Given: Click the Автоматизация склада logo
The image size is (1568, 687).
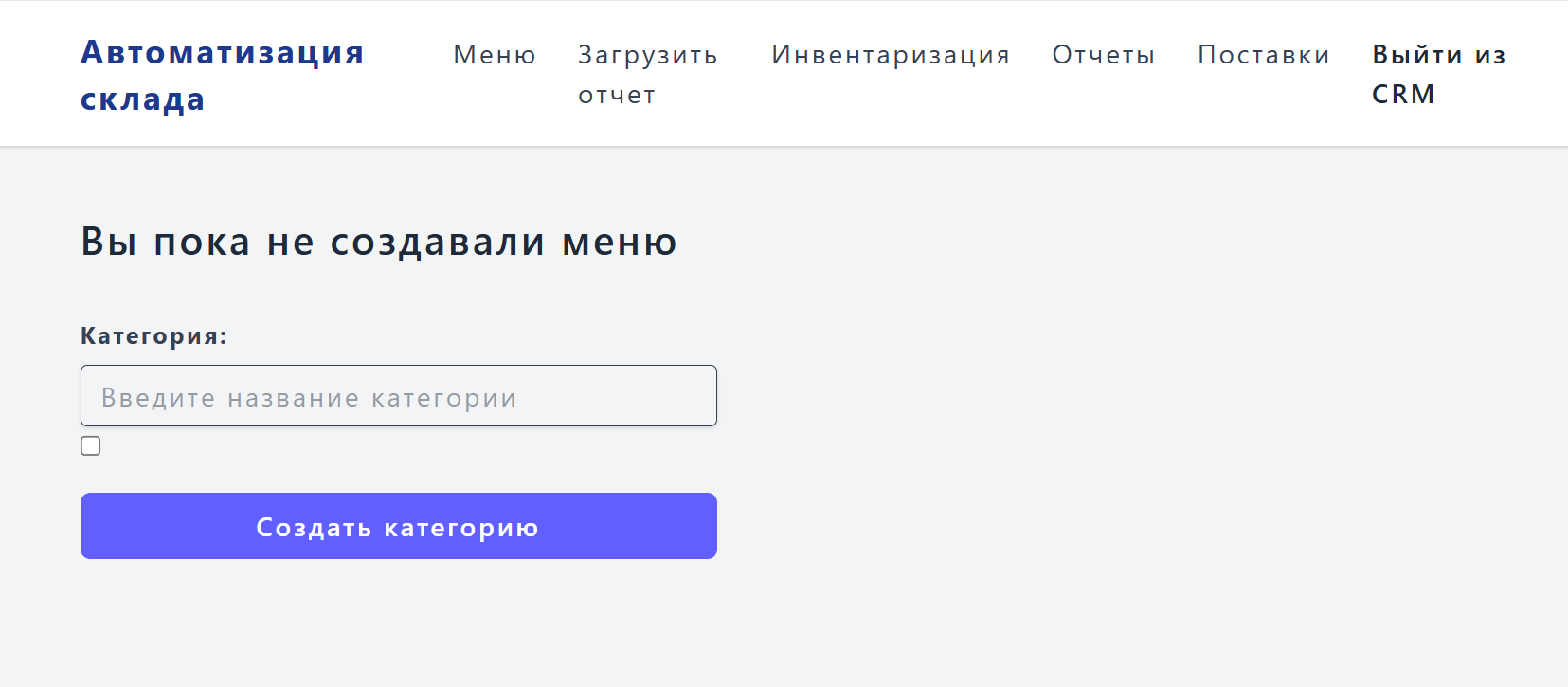Looking at the screenshot, I should pyautogui.click(x=222, y=75).
